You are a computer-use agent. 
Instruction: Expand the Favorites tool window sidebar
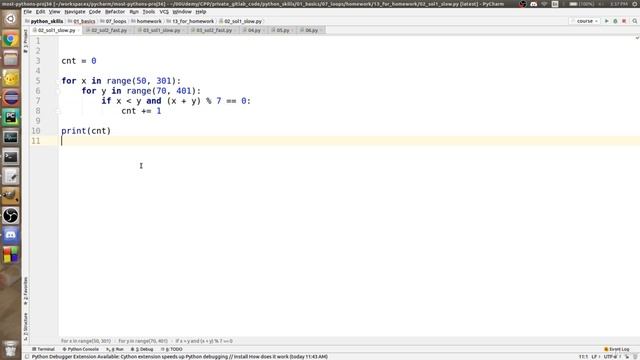(26, 291)
